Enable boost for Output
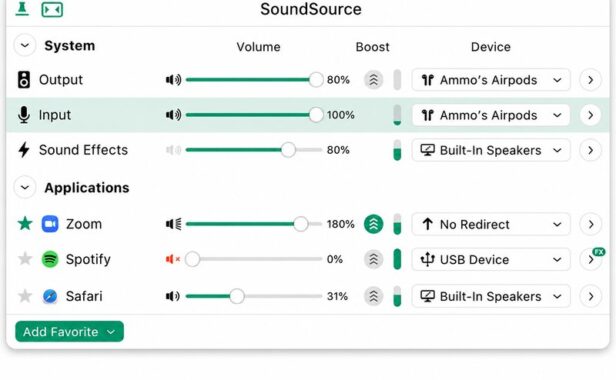Screen dimensions: 616x380 [374, 80]
